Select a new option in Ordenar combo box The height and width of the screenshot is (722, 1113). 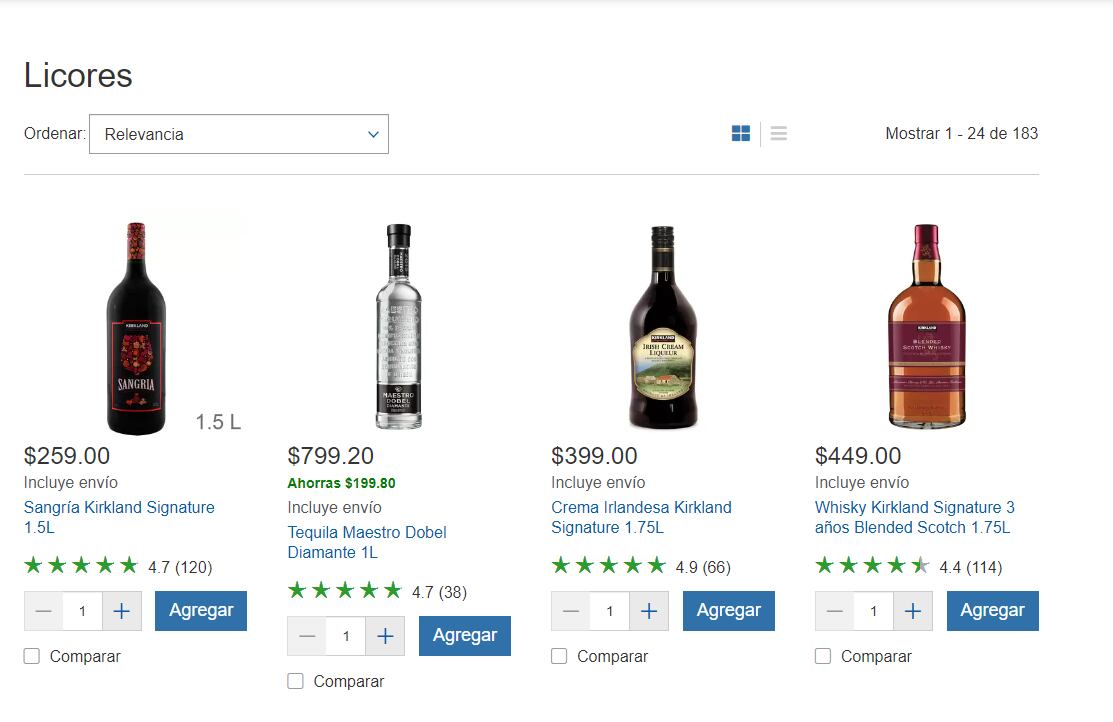239,133
